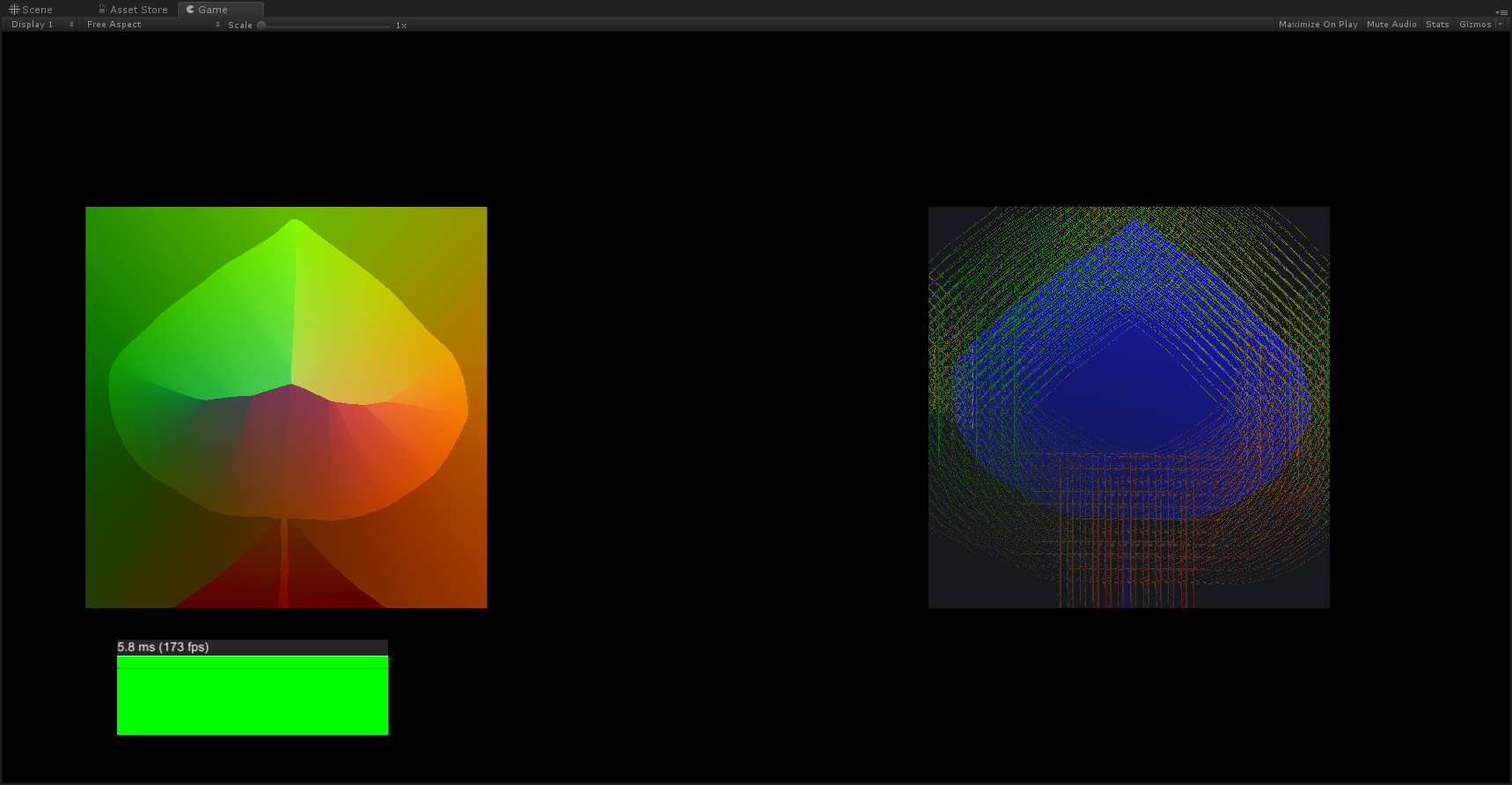Image resolution: width=1512 pixels, height=785 pixels.
Task: Click the Pac-Man icon on the Game tab
Action: pyautogui.click(x=190, y=10)
